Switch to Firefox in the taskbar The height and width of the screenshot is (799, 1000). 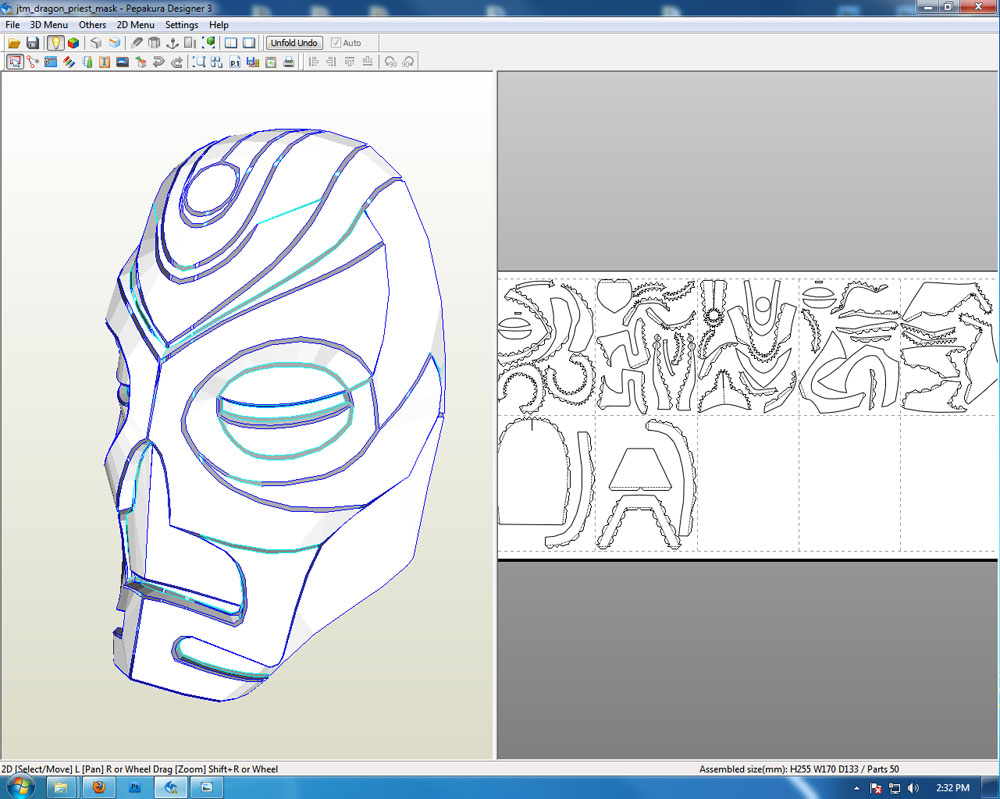pos(99,788)
